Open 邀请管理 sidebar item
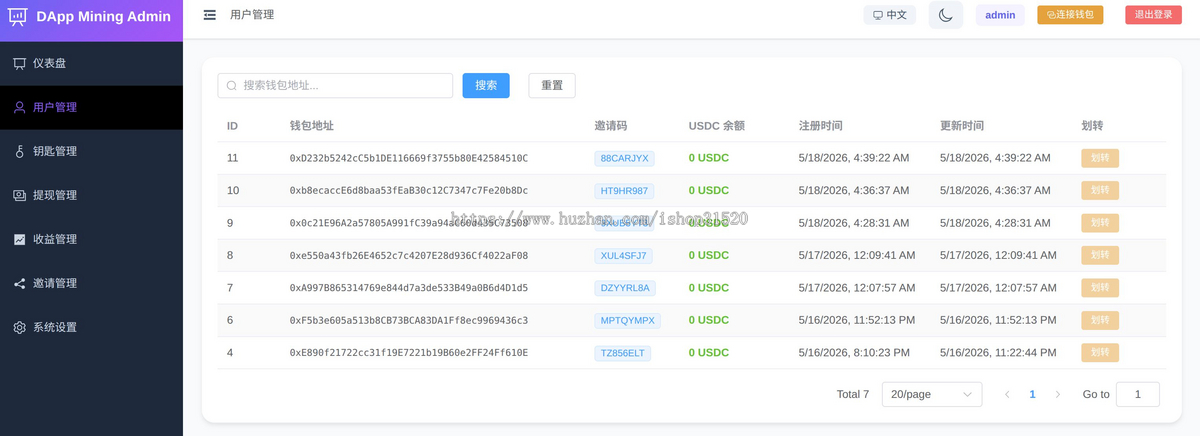The image size is (1200, 436). pos(91,283)
